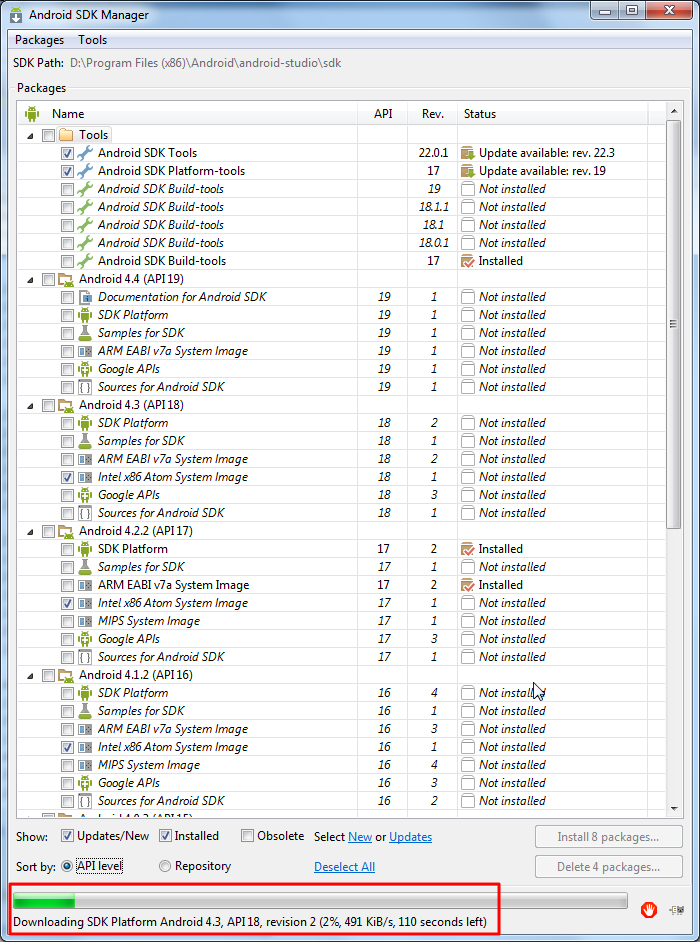Screen dimensions: 700x942
Task: Click the package list scrollbar down arrow
Action: pos(674,808)
